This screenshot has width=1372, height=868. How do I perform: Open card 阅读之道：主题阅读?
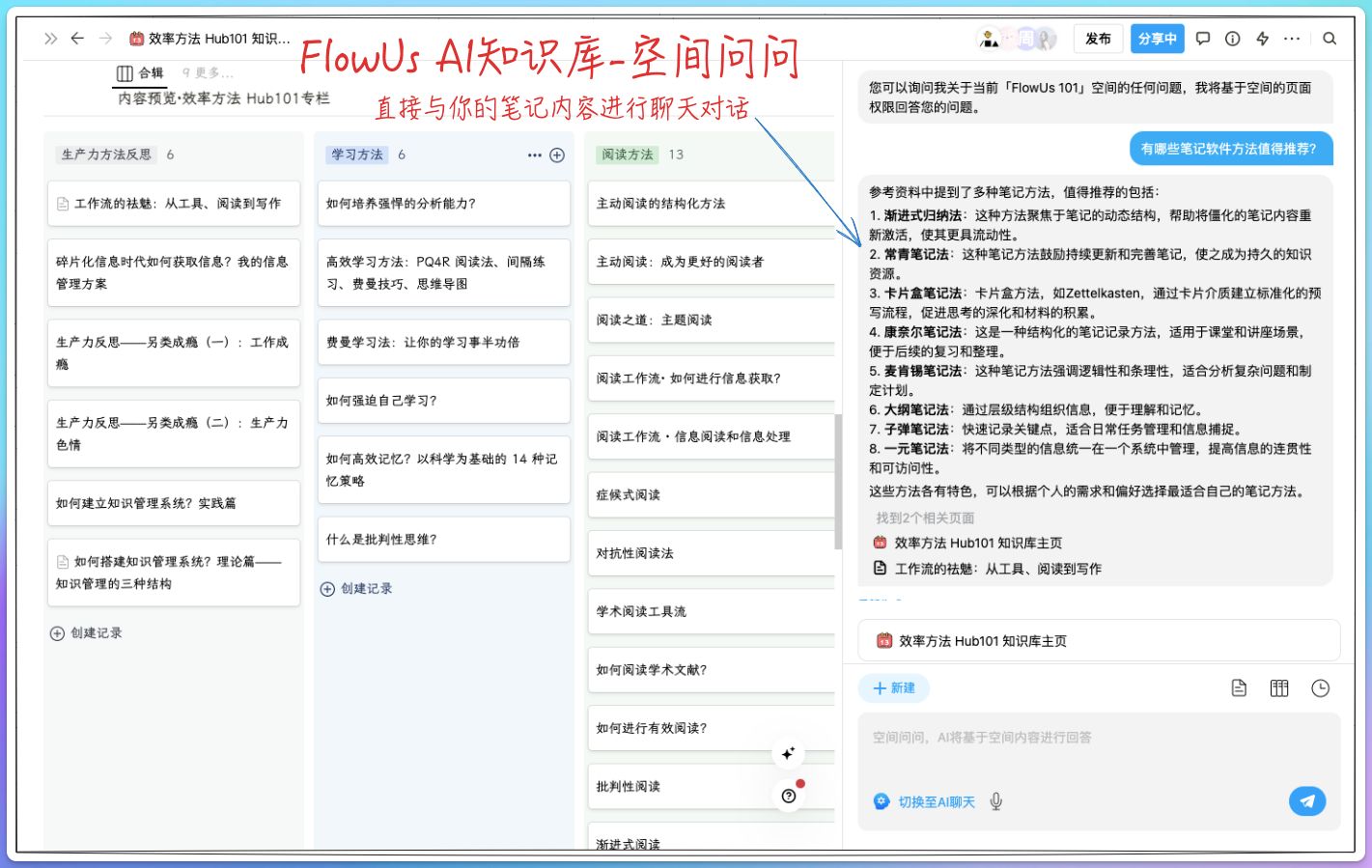tap(712, 320)
